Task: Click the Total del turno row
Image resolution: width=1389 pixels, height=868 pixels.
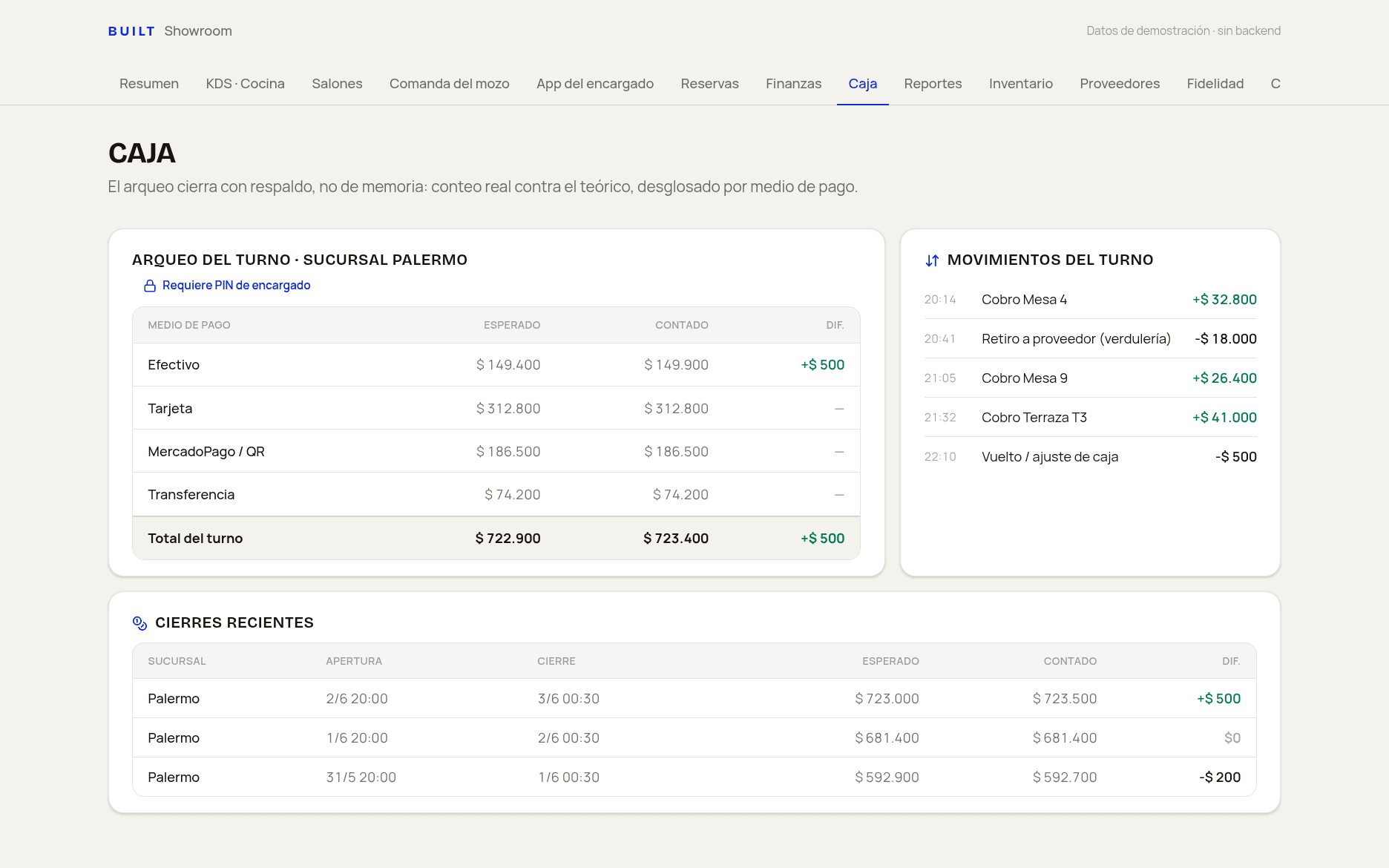Action: point(496,539)
